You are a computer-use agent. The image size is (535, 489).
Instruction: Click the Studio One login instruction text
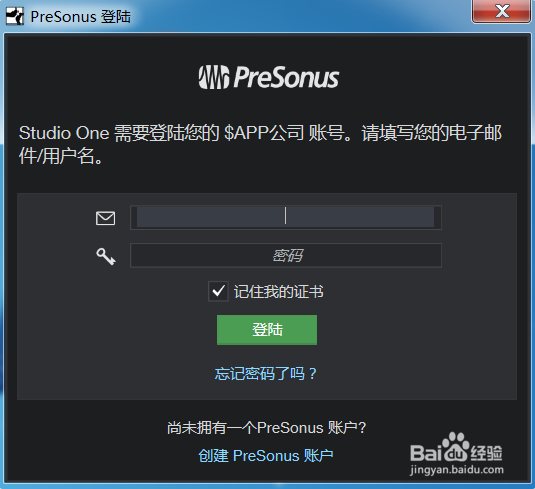coord(260,144)
